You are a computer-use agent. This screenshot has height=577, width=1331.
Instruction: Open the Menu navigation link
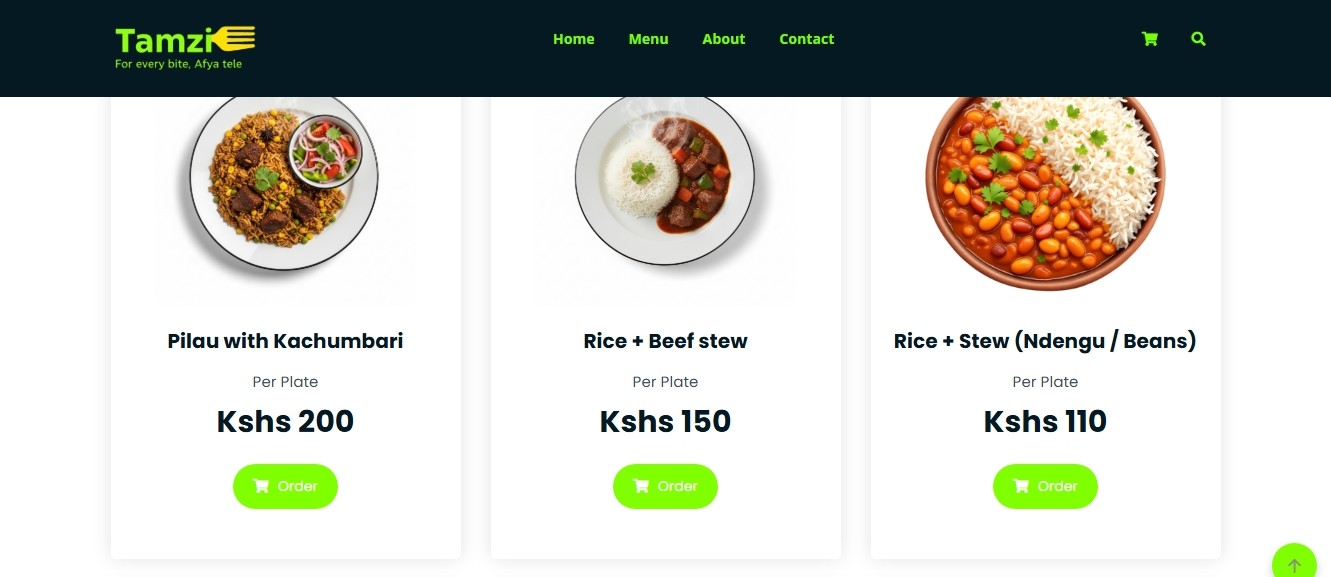[648, 39]
